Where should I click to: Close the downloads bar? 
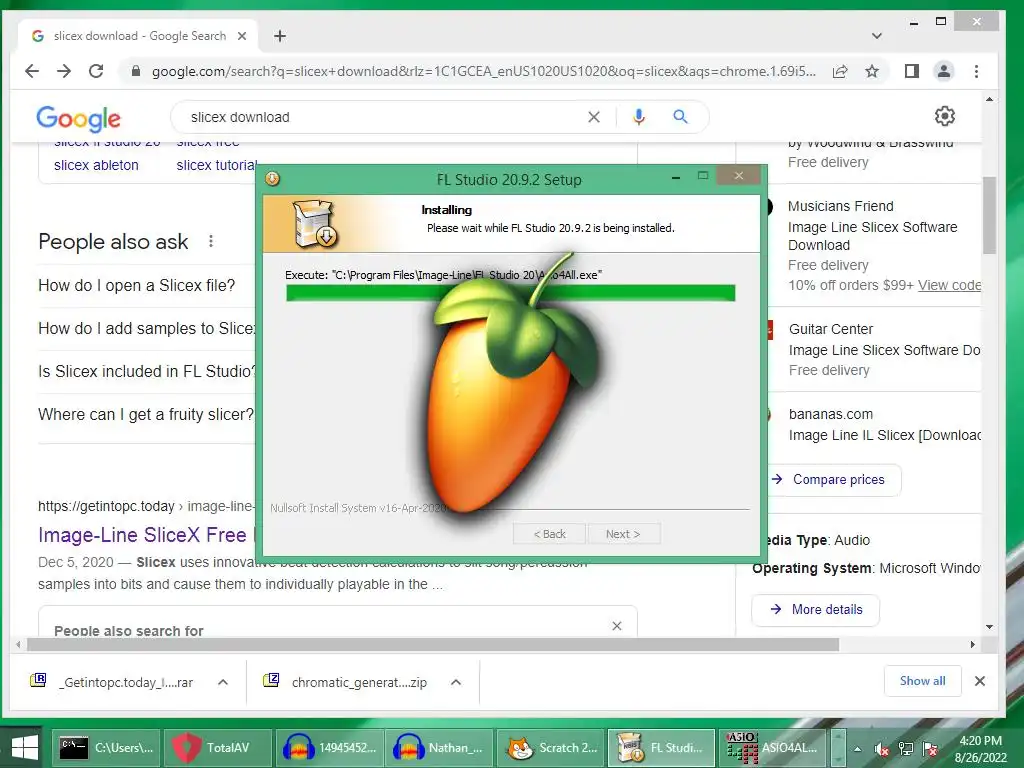click(x=980, y=680)
